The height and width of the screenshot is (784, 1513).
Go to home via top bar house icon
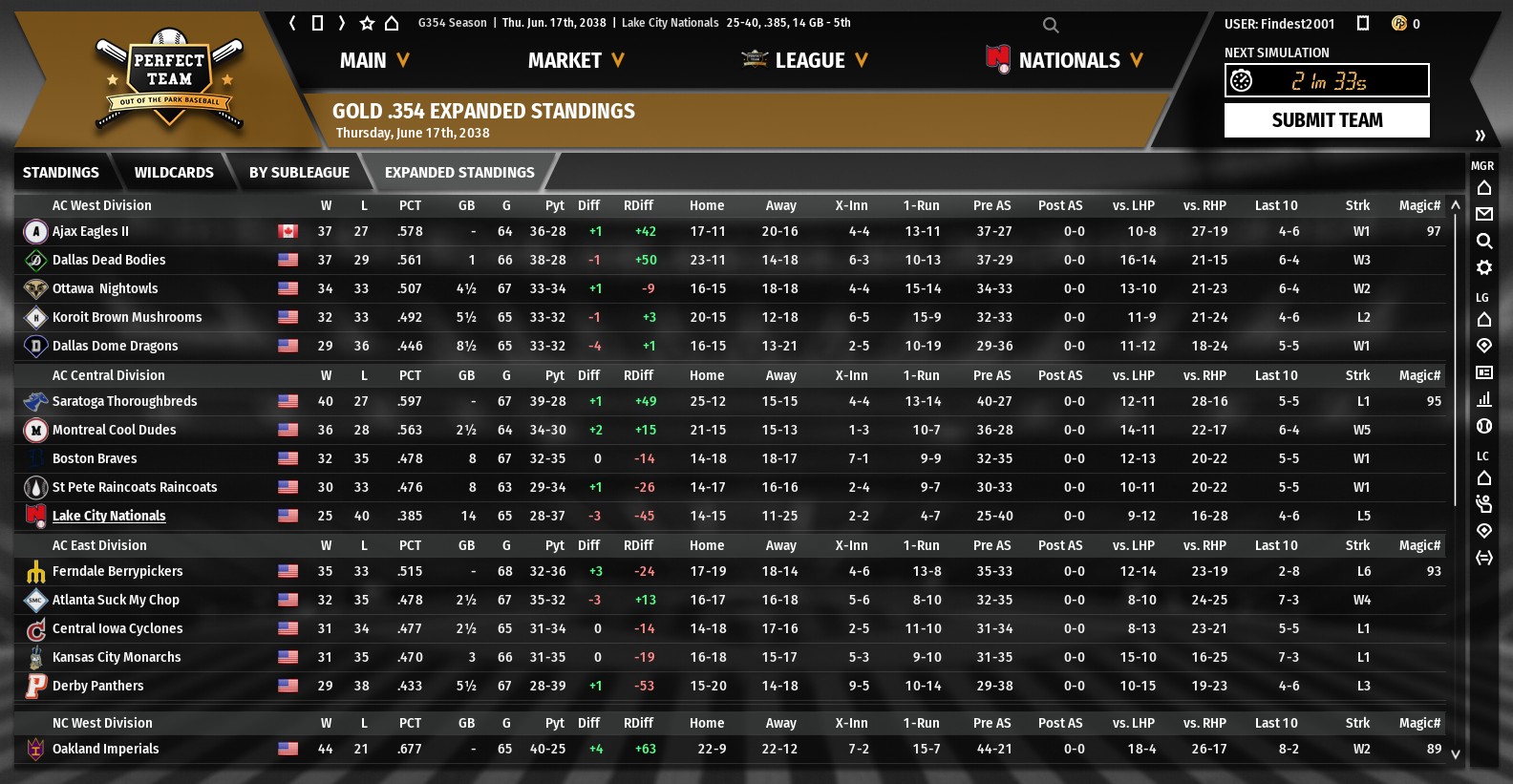coord(392,23)
